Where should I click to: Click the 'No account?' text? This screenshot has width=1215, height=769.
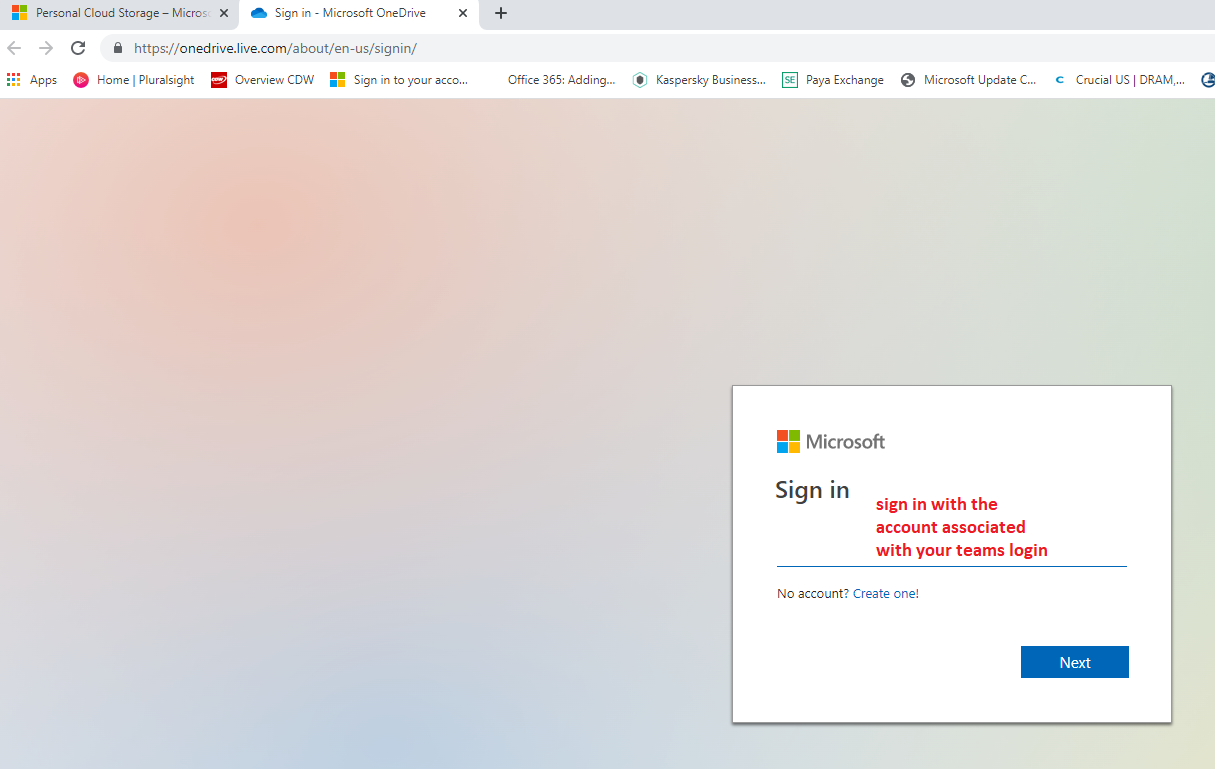pyautogui.click(x=813, y=594)
